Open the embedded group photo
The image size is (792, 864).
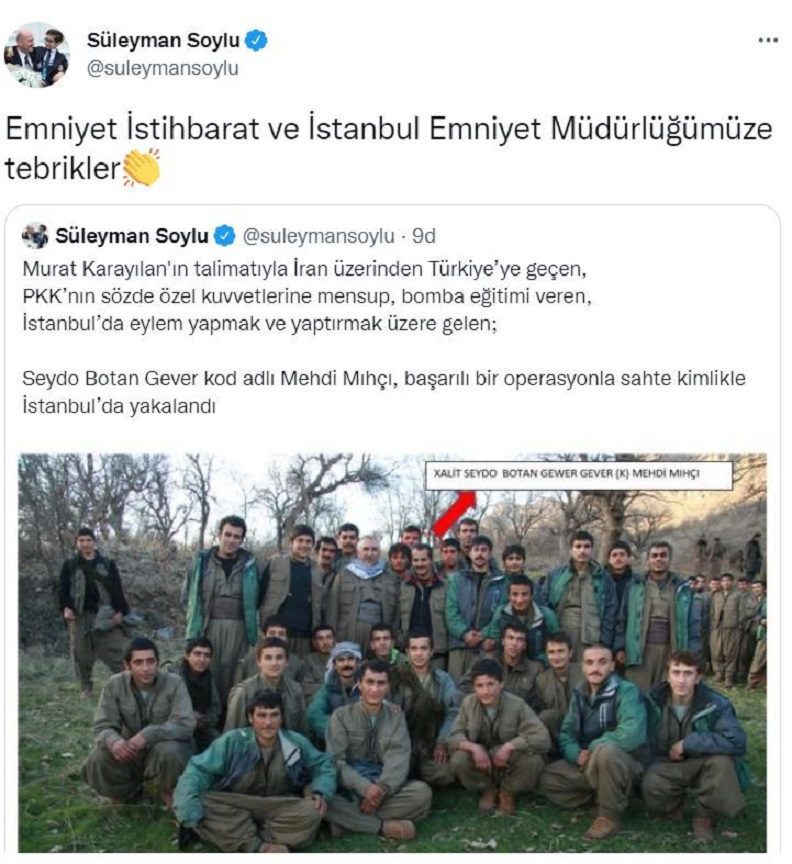point(392,653)
